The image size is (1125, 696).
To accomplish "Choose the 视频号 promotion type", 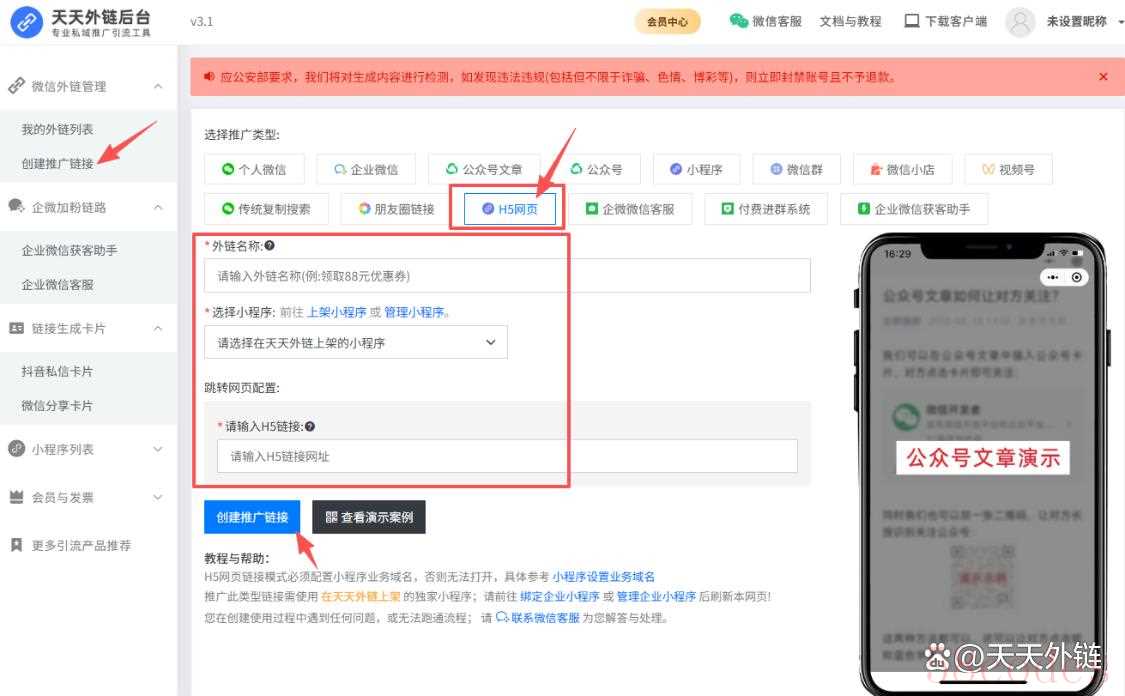I will point(1008,170).
